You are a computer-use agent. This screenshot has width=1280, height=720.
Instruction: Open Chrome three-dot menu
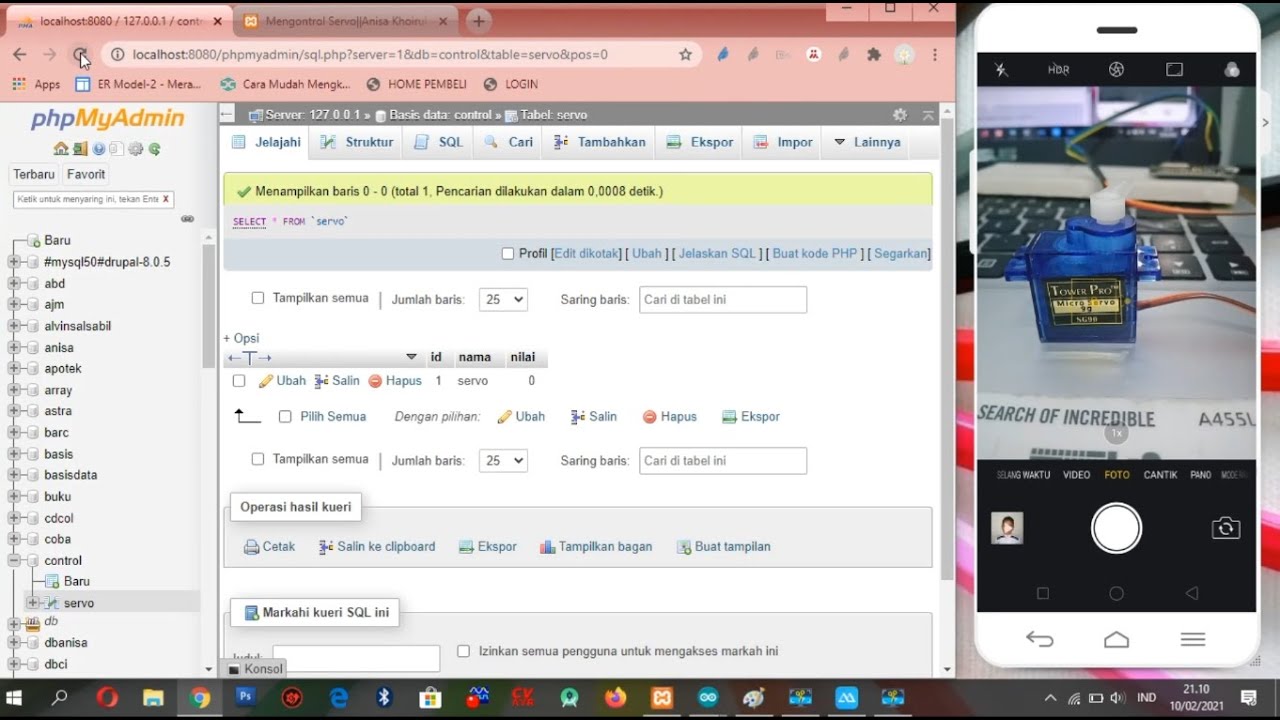coord(935,55)
